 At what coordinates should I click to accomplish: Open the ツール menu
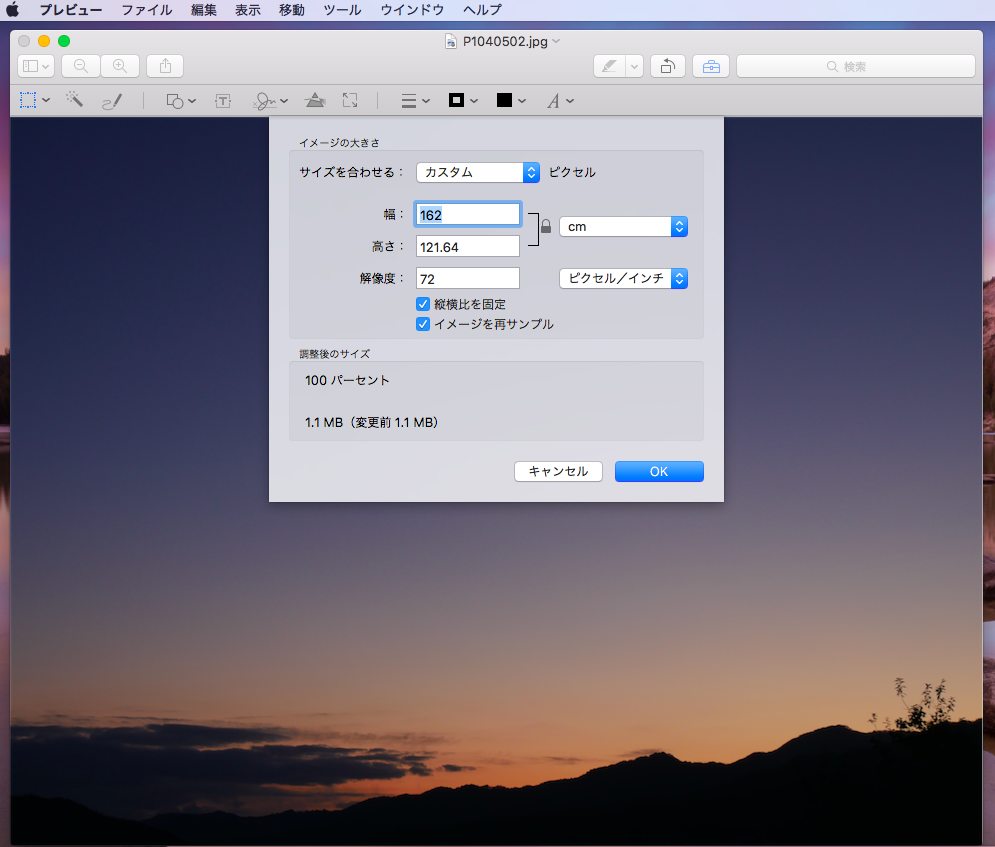tap(342, 10)
